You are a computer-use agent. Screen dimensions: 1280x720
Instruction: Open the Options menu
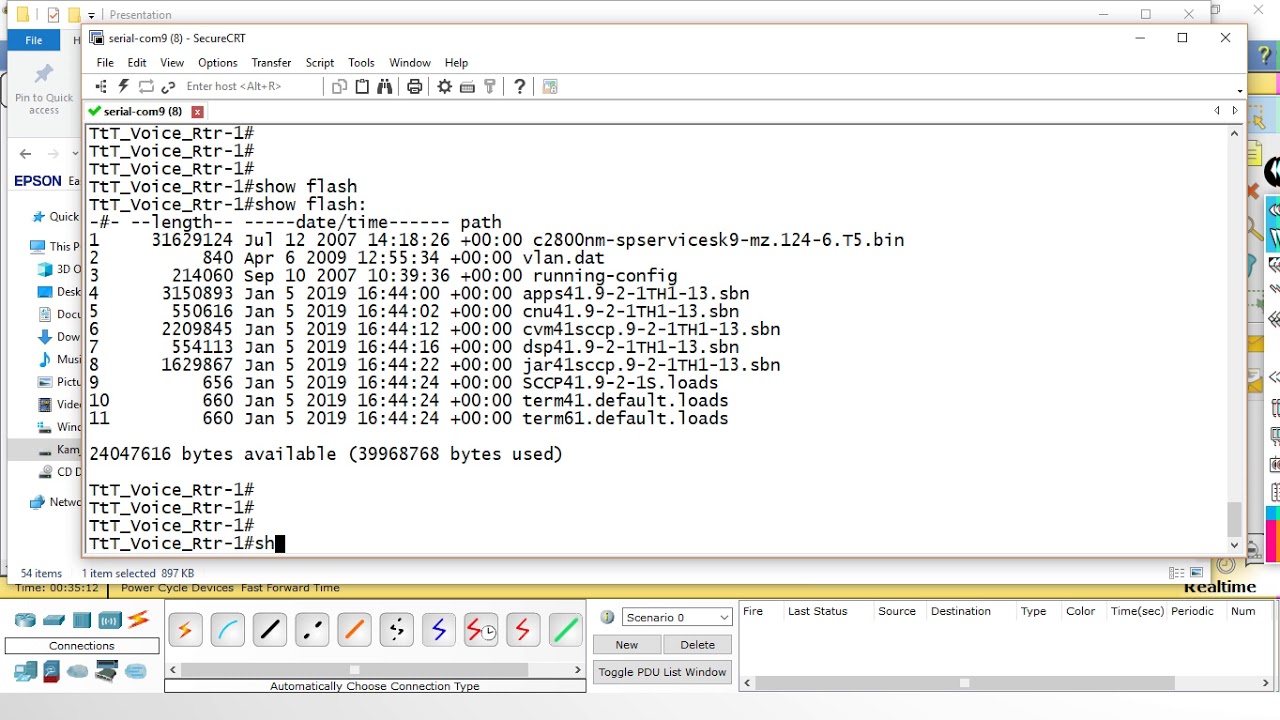(218, 63)
